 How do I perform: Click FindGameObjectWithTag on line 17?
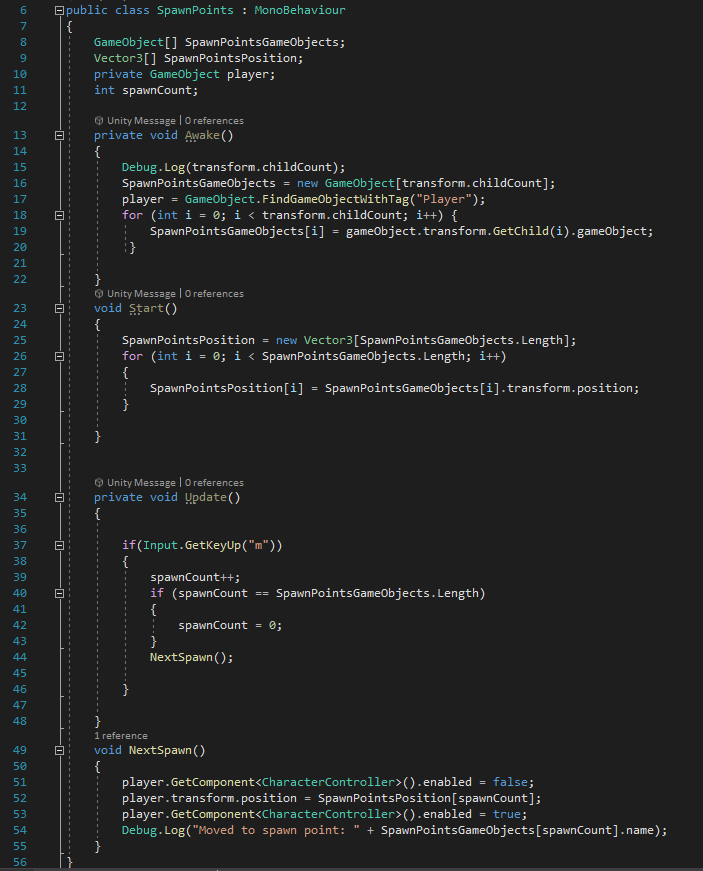pyautogui.click(x=335, y=199)
